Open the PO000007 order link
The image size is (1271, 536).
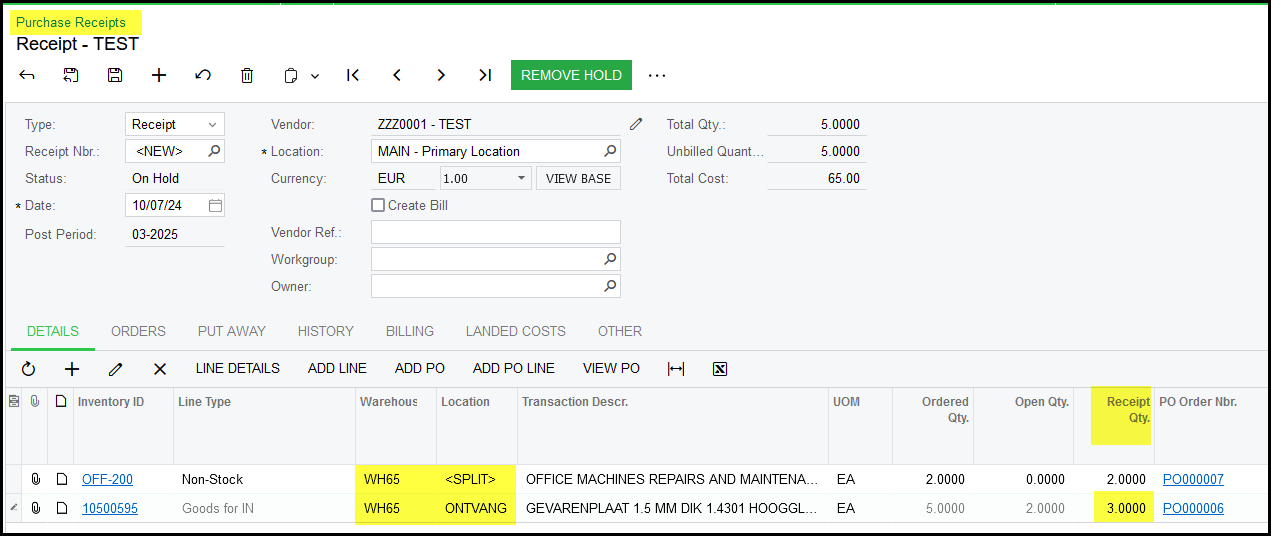point(1193,480)
